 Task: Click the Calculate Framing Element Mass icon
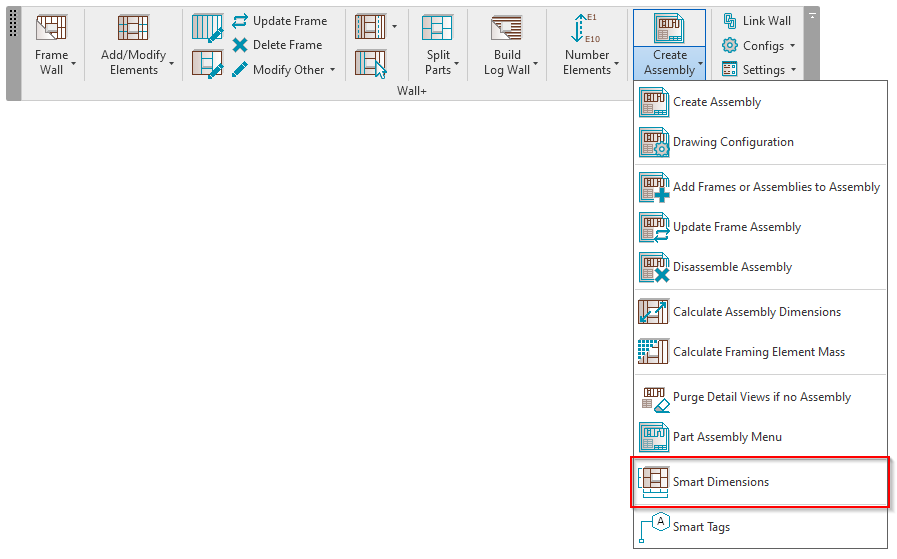654,352
